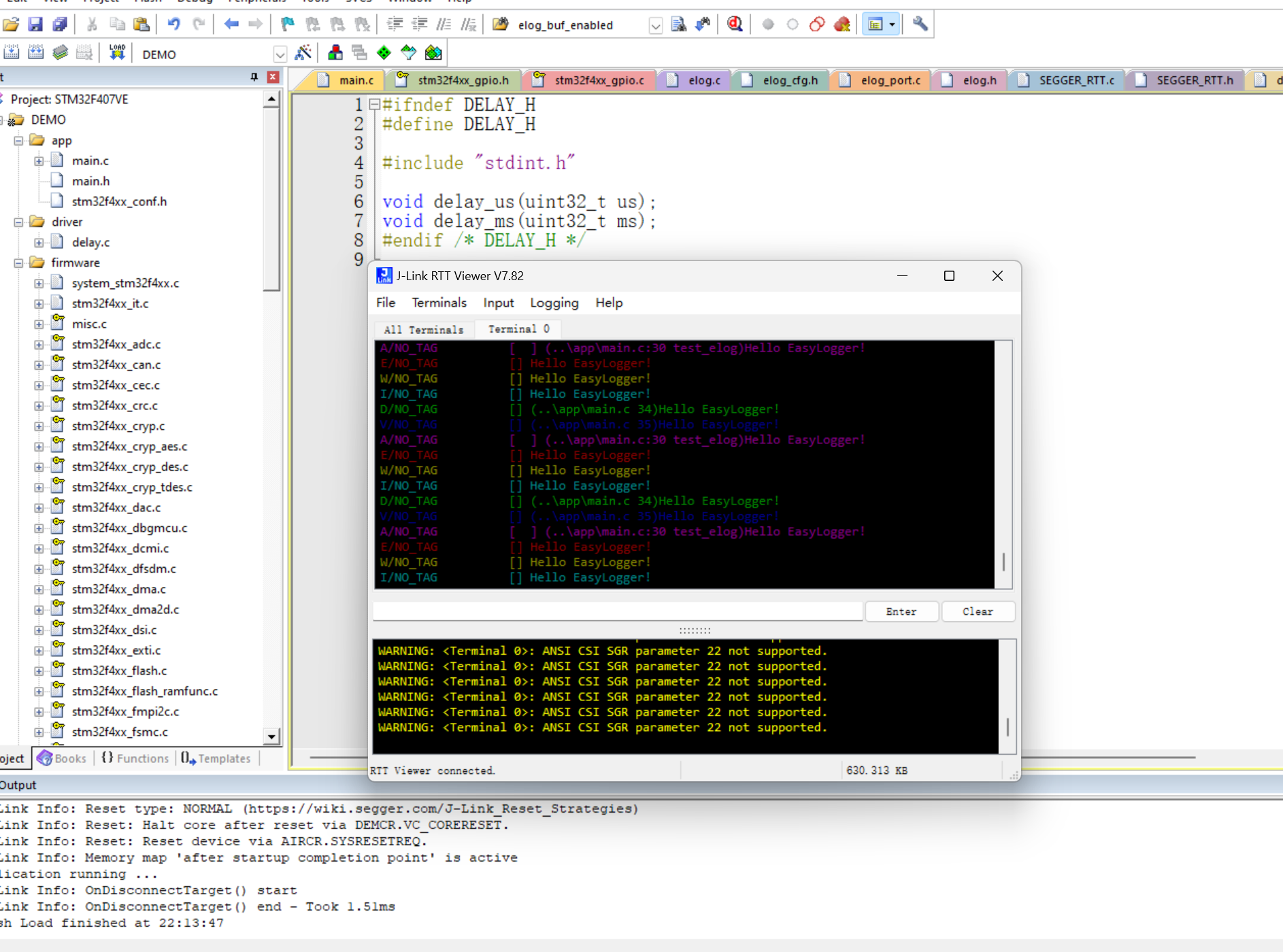Image resolution: width=1283 pixels, height=952 pixels.
Task: Open the DEMO target selection dropdown
Action: pos(280,54)
